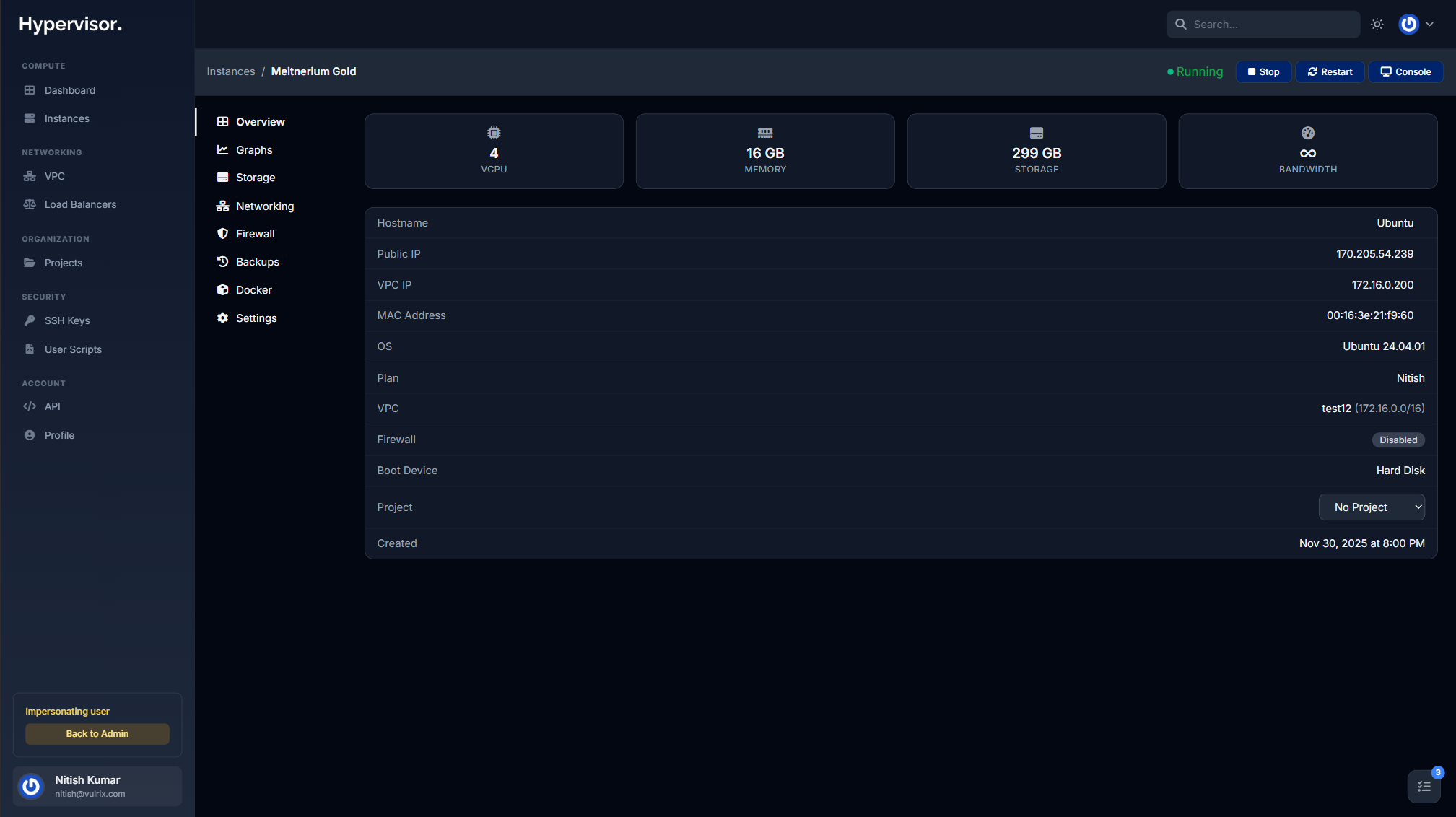Expand the user avatar chevron menu

pos(1431,24)
